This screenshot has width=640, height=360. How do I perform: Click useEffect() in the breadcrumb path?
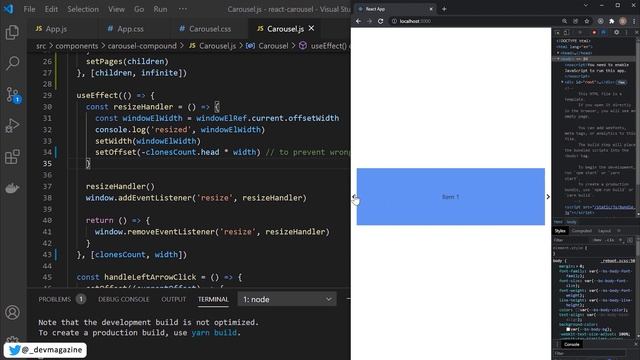click(x=329, y=46)
